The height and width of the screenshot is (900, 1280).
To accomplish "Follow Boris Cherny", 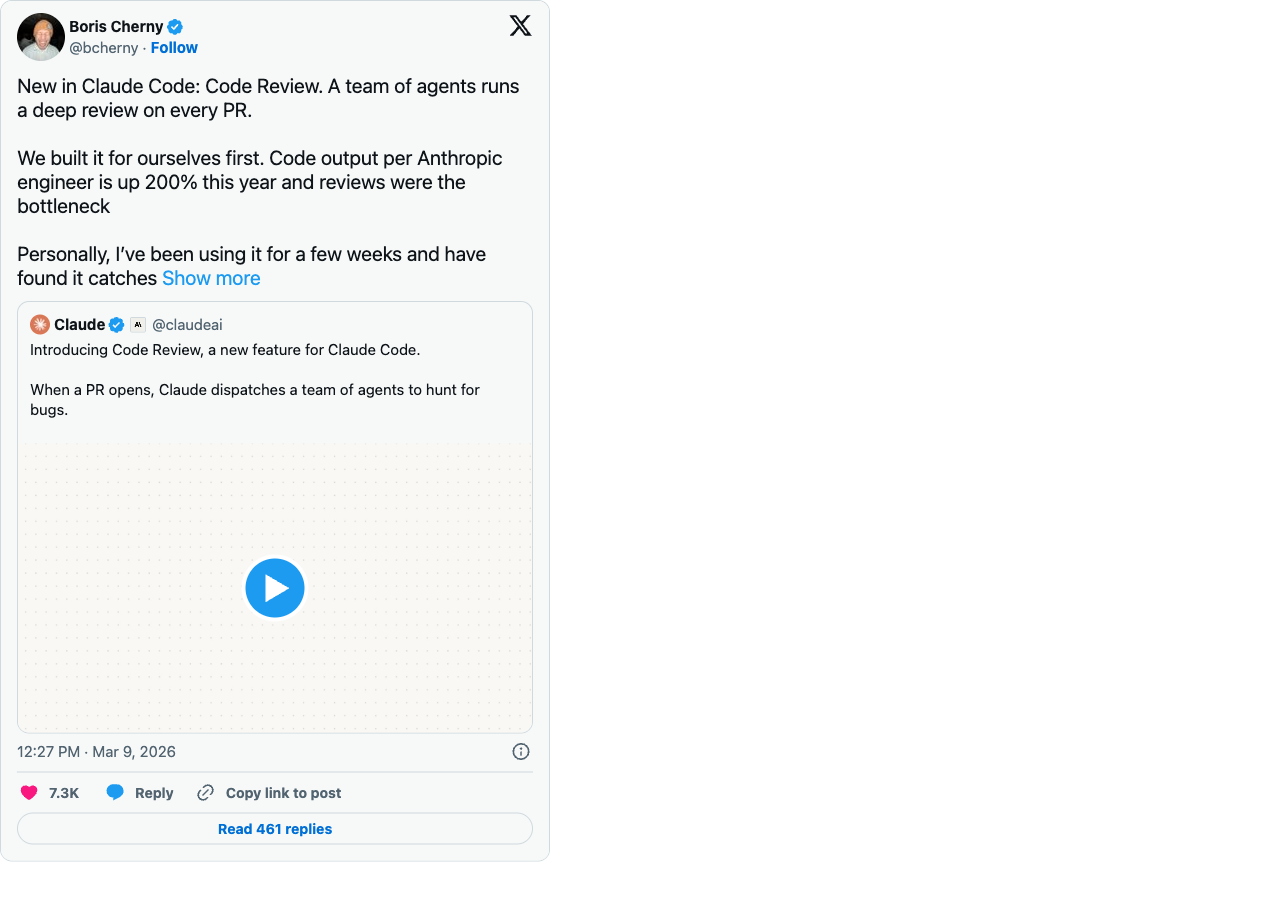I will (174, 48).
